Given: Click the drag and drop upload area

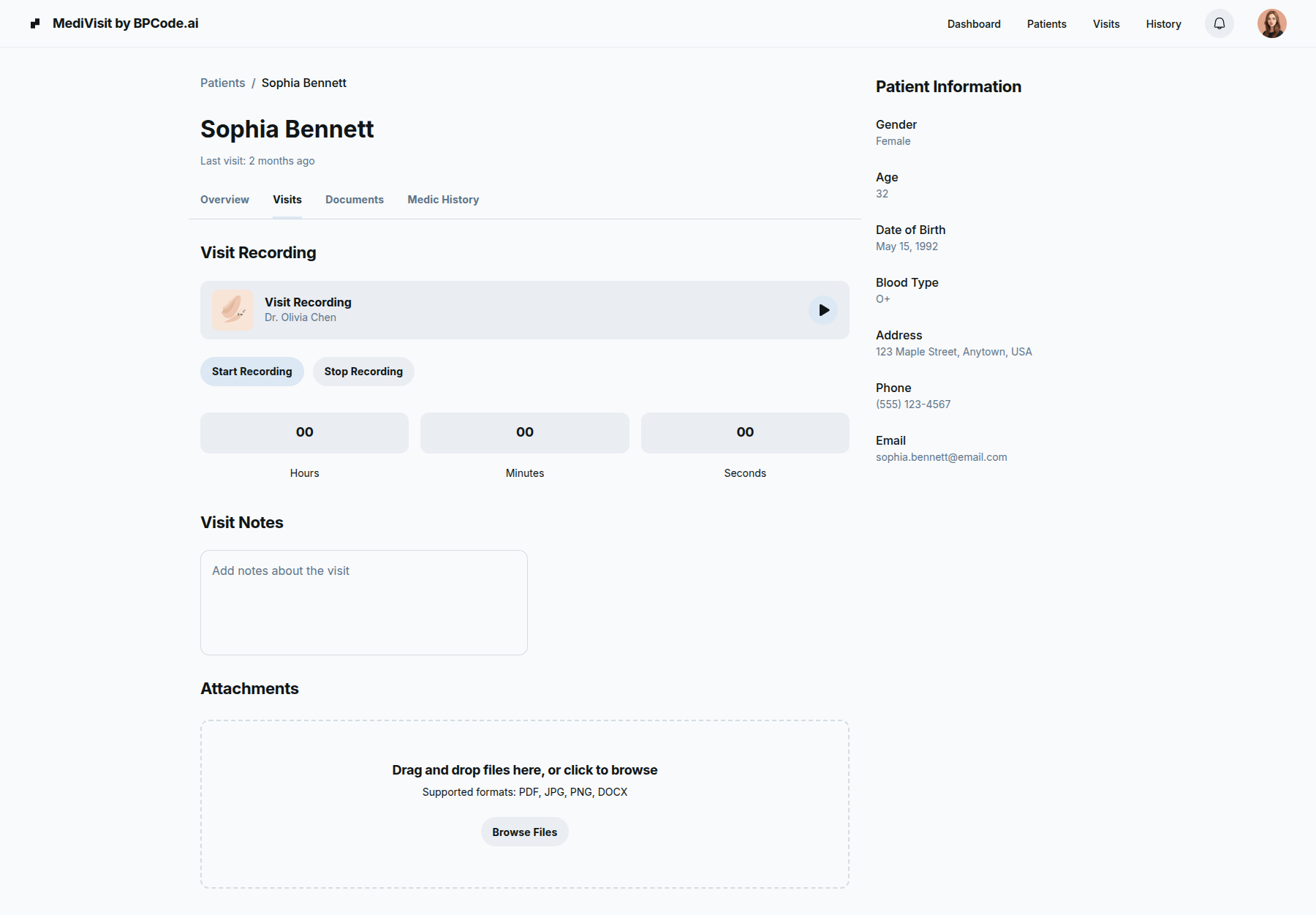Looking at the screenshot, I should (x=524, y=746).
